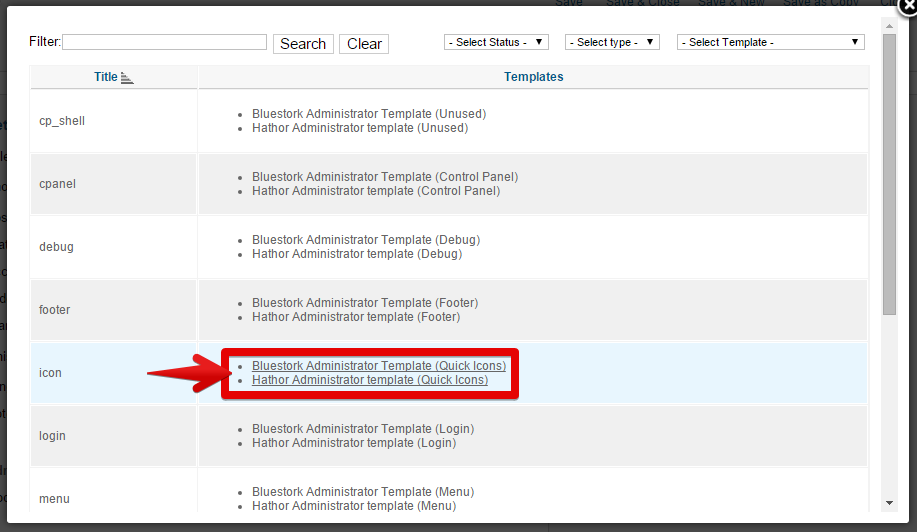
Task: Click the ascending sort icon beside Title
Action: point(127,78)
